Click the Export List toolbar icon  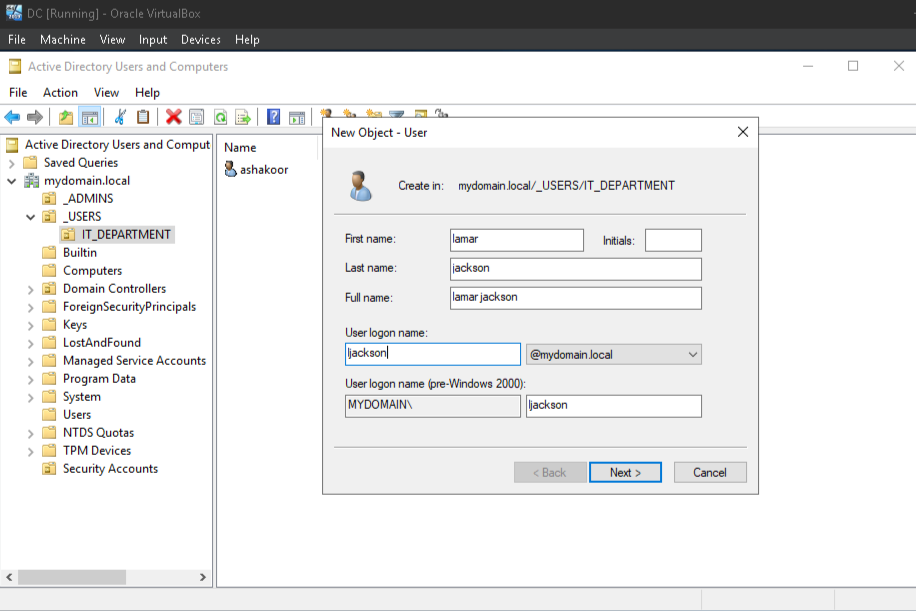click(242, 117)
